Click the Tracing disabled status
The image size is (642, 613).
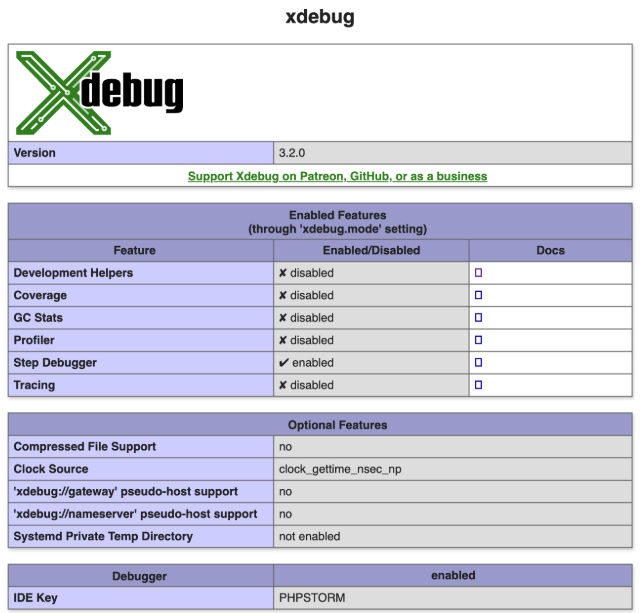point(306,385)
